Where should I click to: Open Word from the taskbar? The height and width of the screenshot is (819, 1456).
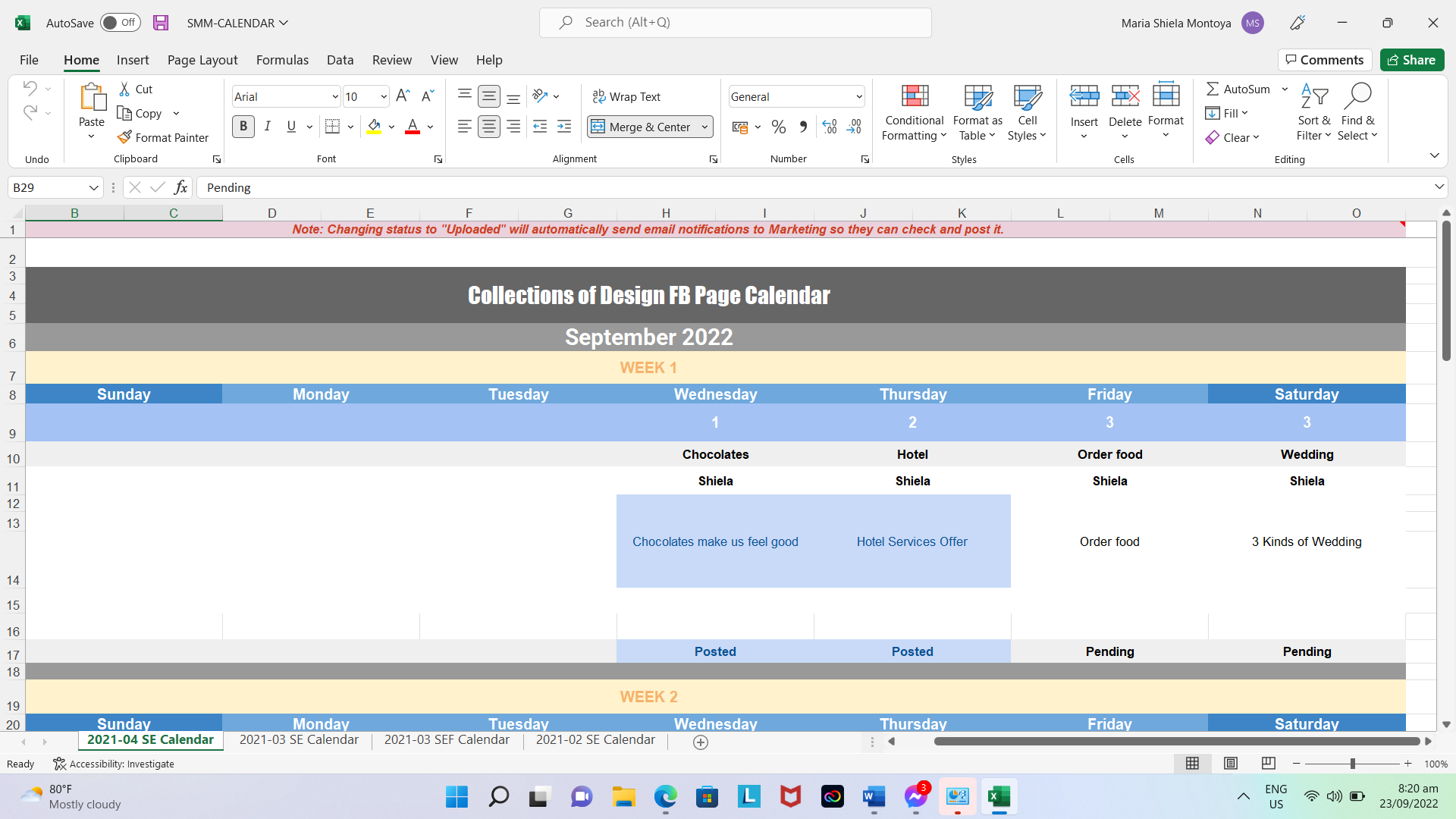coord(874,796)
